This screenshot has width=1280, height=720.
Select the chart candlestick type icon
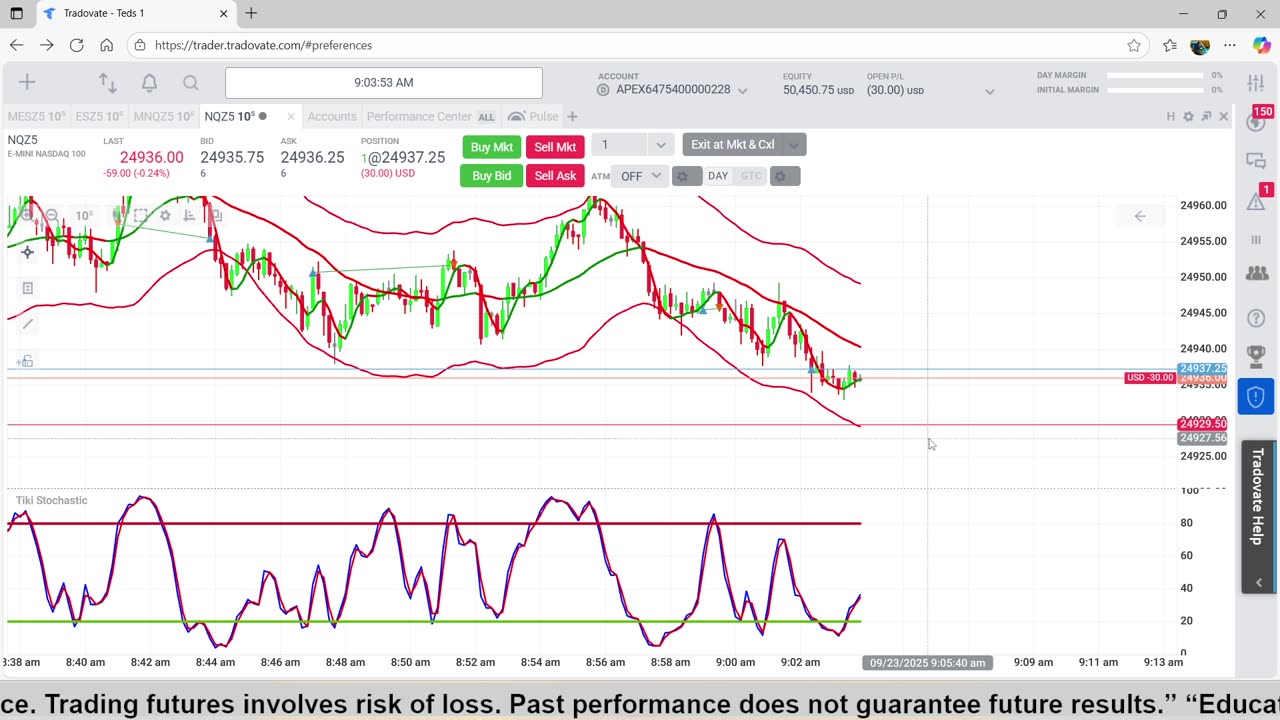point(117,215)
